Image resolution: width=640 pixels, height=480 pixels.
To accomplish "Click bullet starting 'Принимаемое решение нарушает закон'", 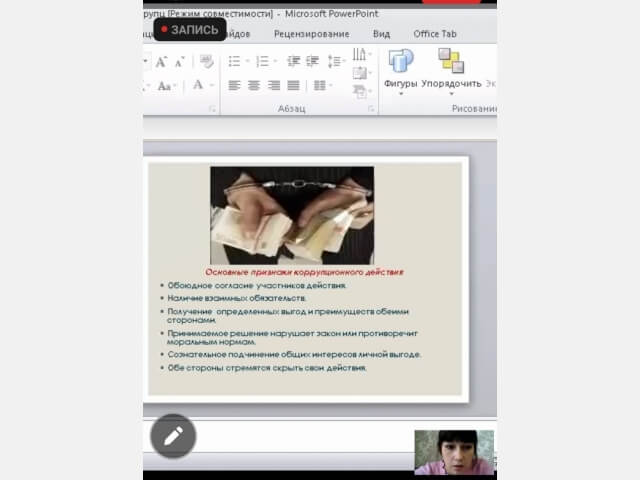I will point(292,337).
